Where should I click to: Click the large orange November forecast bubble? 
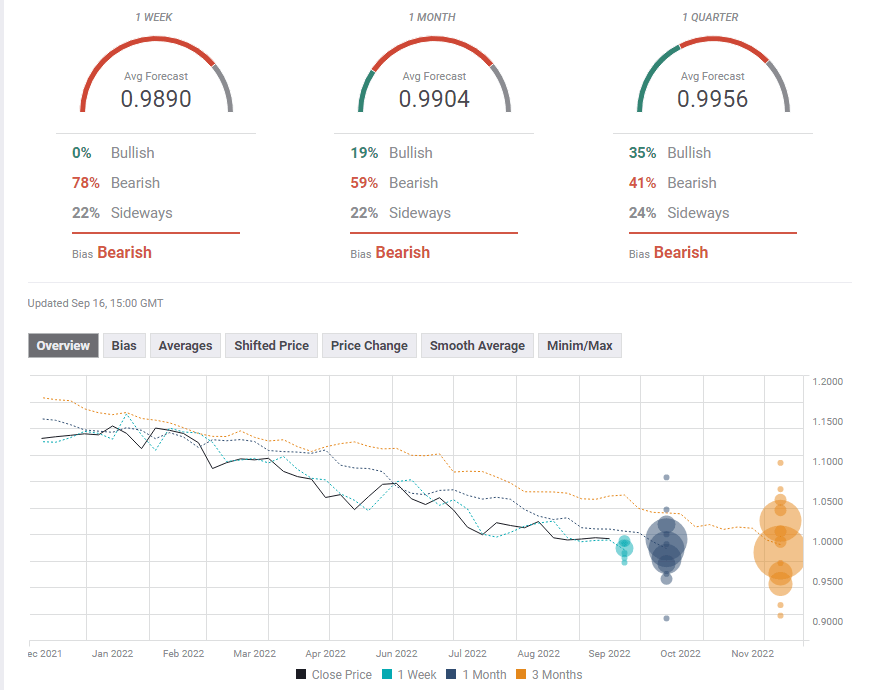pyautogui.click(x=779, y=552)
